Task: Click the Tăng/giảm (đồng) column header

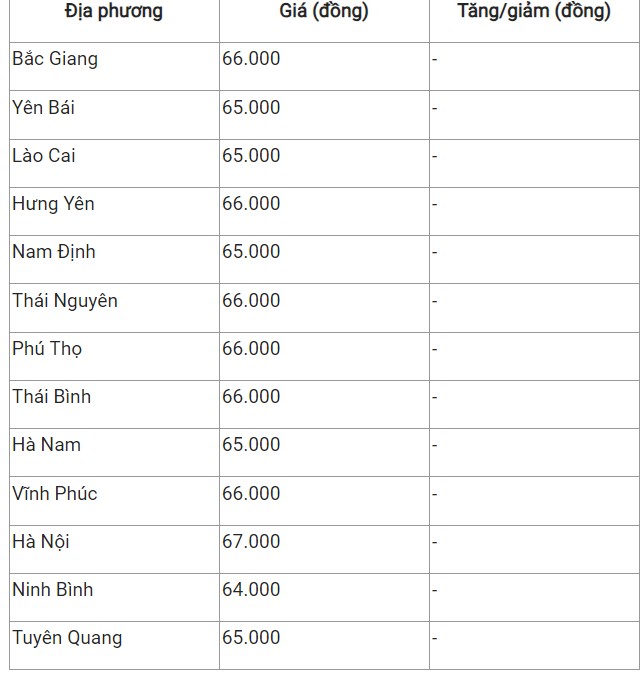Action: [533, 13]
